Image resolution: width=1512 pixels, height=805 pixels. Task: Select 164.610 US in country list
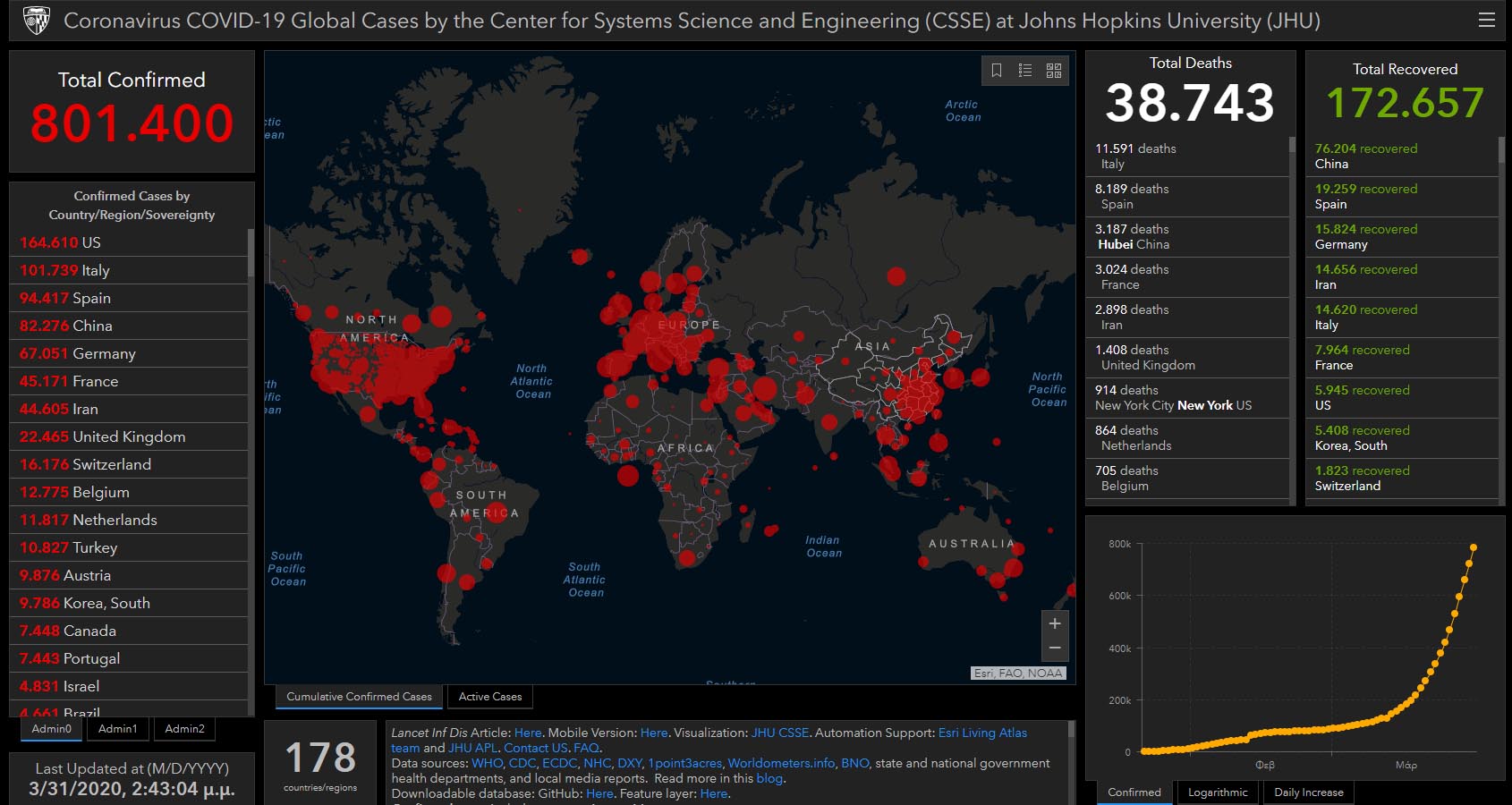[129, 242]
